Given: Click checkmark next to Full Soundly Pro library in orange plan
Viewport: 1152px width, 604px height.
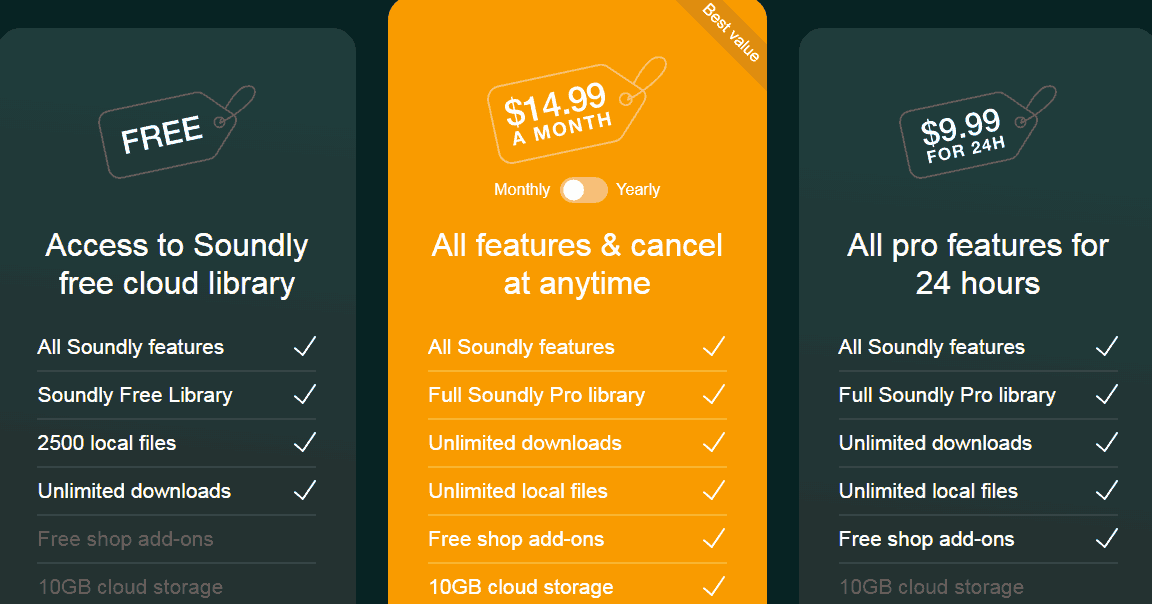Looking at the screenshot, I should tap(714, 395).
